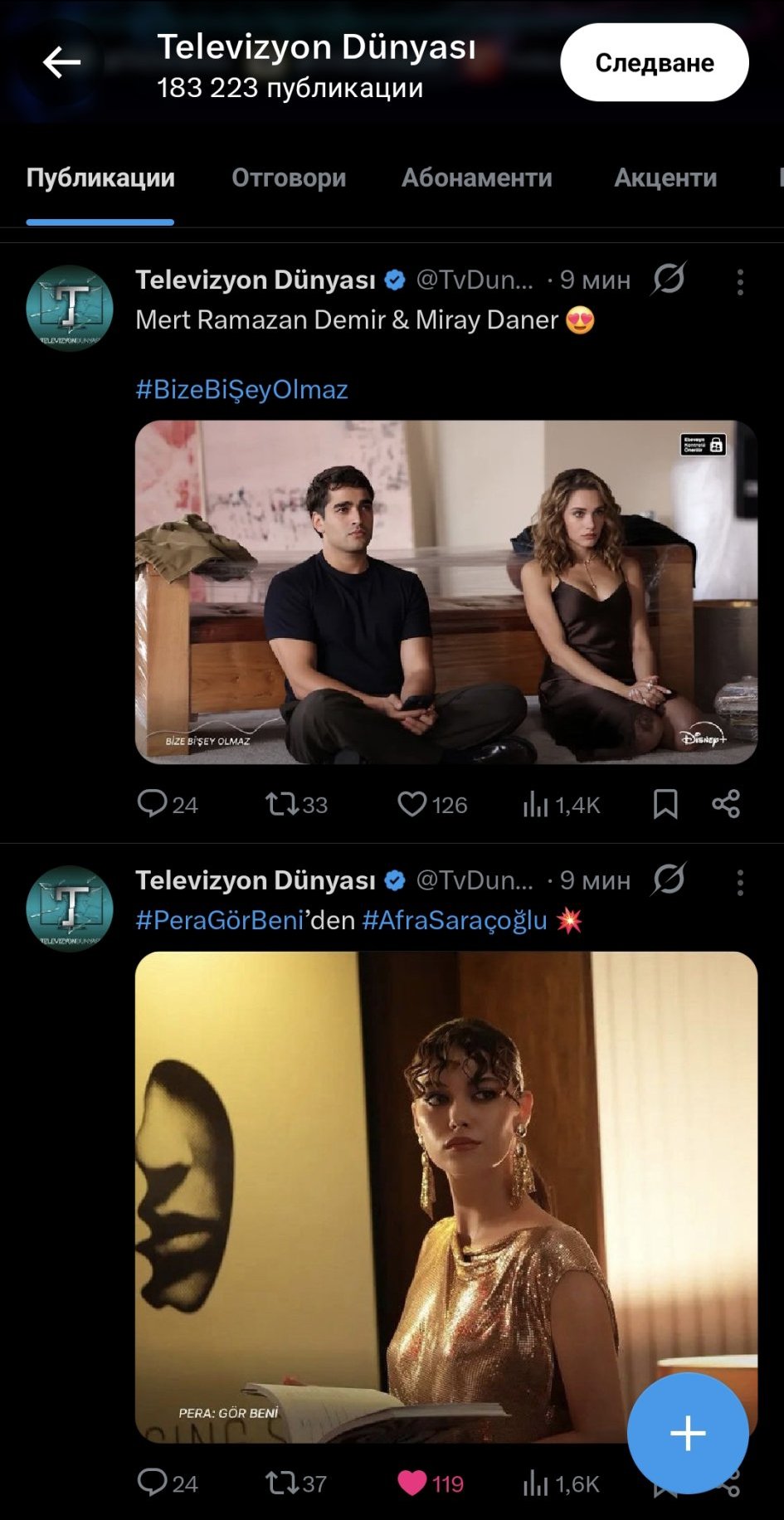Open Grok icon on first post
Viewport: 784px width, 1520px height.
[x=668, y=280]
